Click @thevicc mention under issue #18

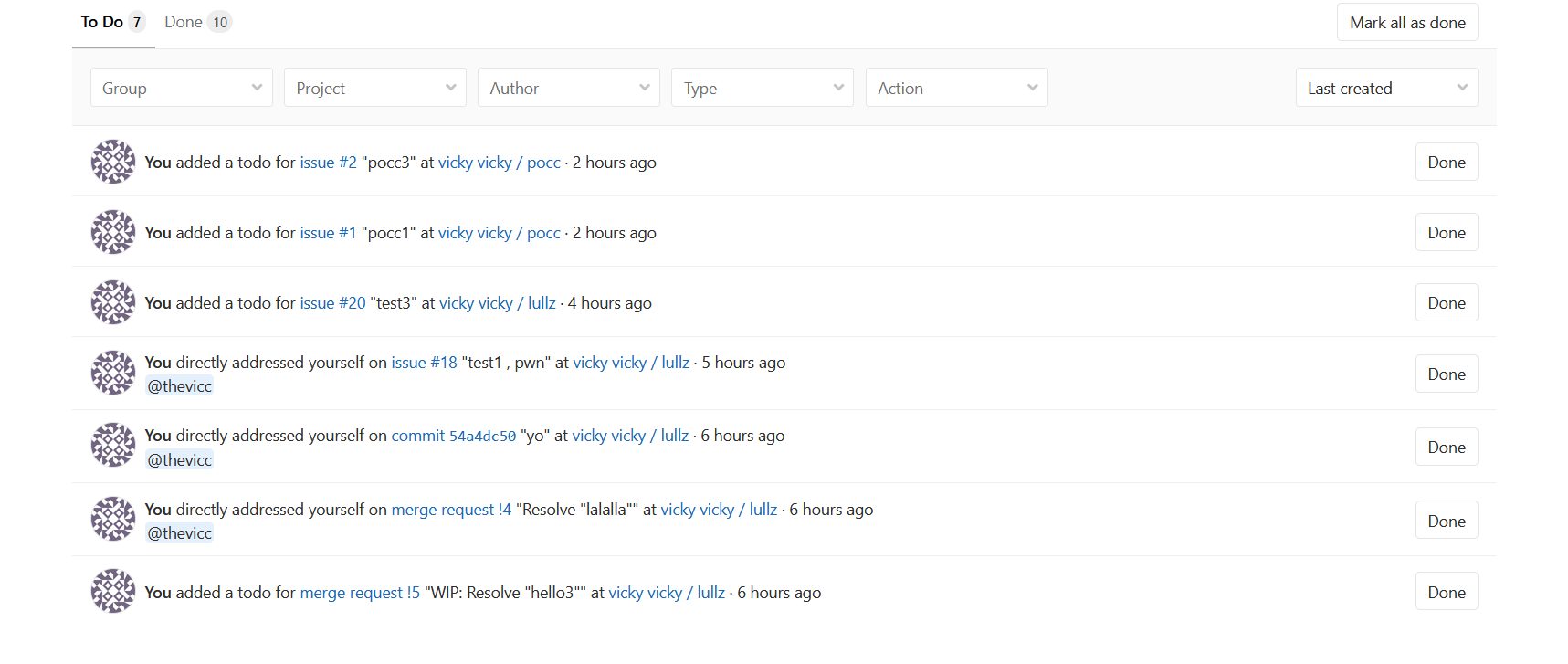click(x=180, y=386)
